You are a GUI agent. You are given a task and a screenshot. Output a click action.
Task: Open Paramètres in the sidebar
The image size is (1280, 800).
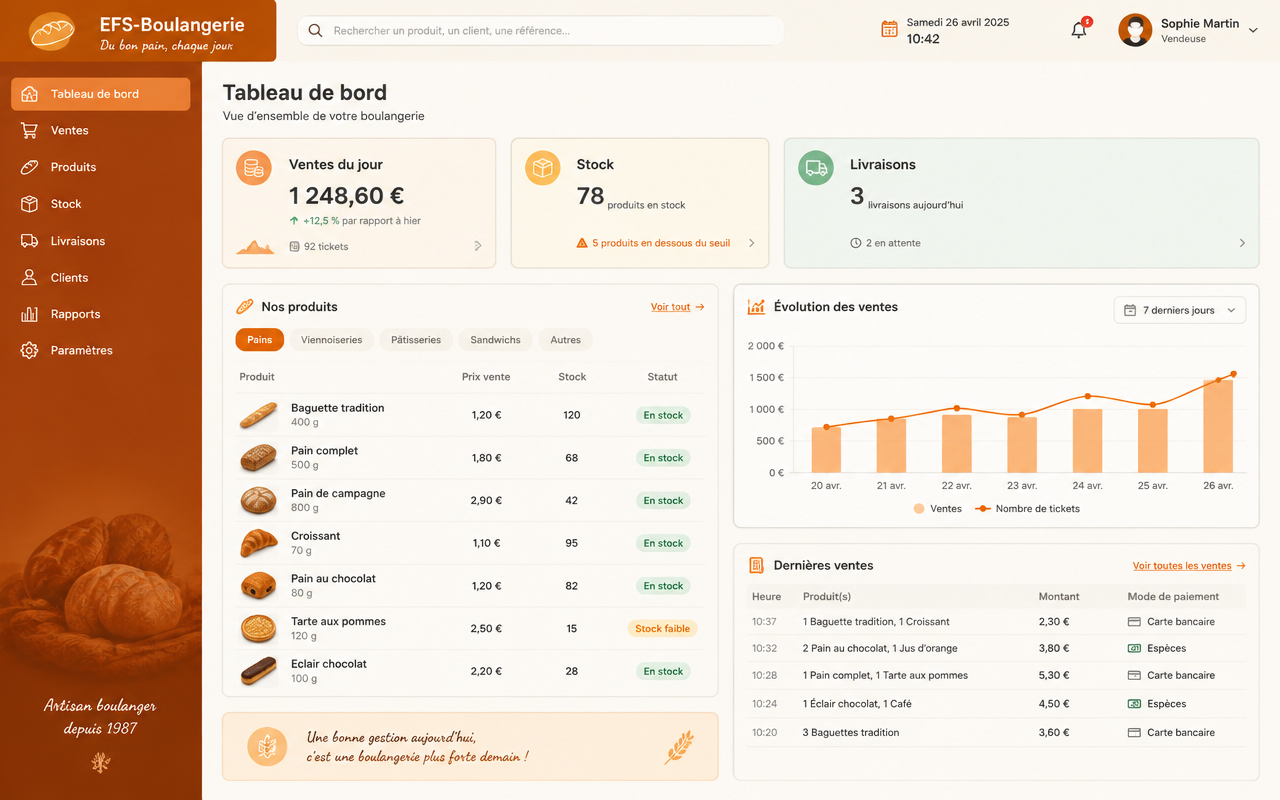coord(100,350)
